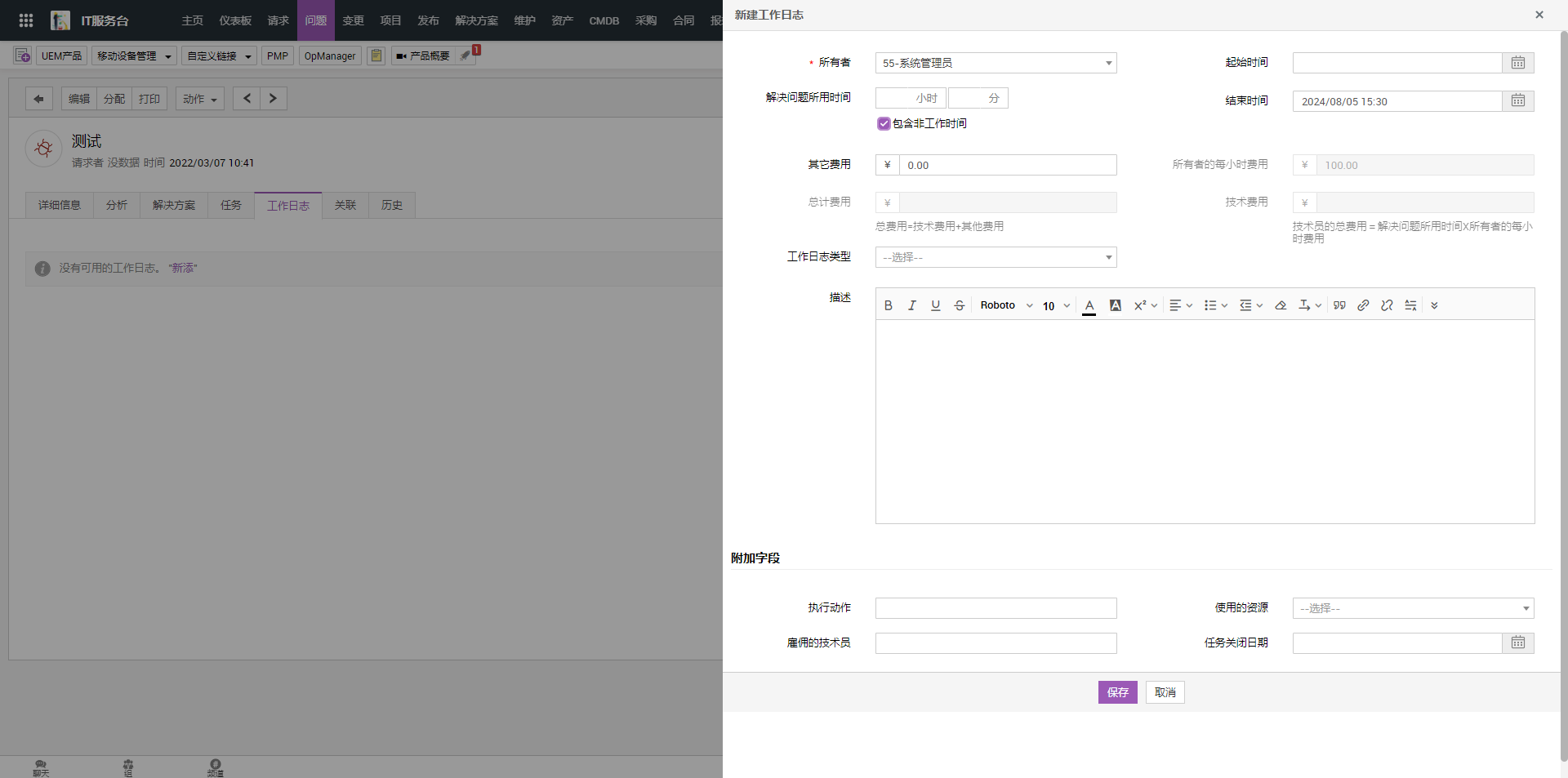
Task: Expand the 工作日志类型 dropdown
Action: 996,257
